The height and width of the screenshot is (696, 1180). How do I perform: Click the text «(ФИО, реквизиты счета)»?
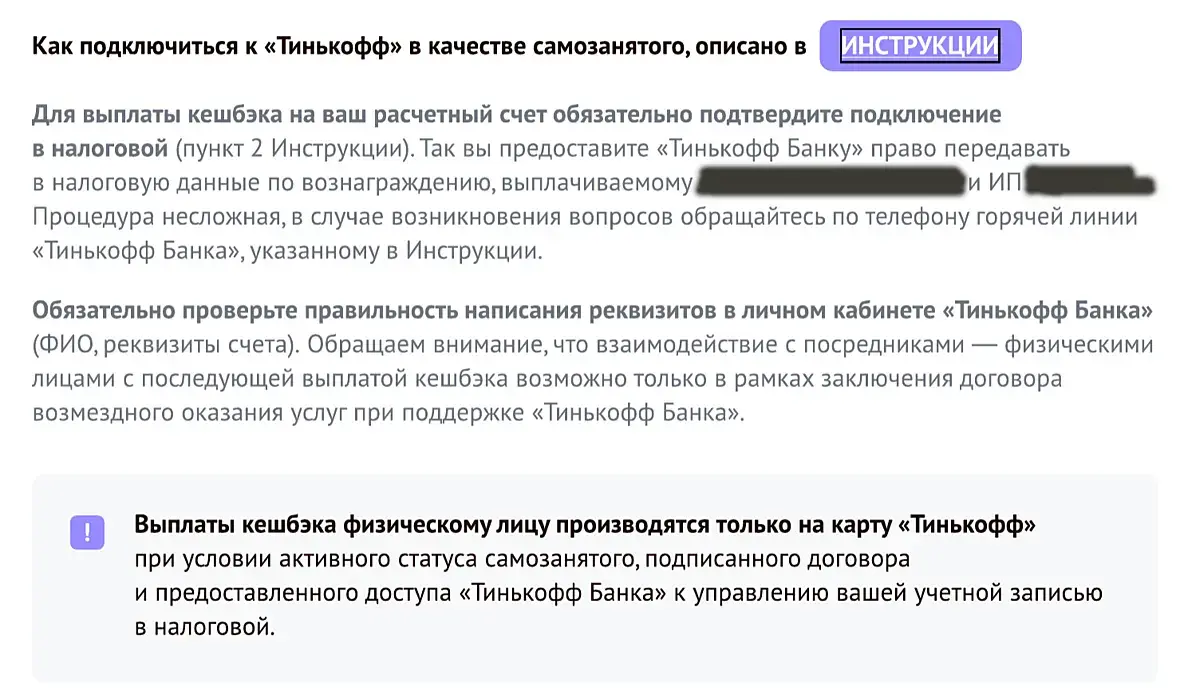pyautogui.click(x=164, y=345)
